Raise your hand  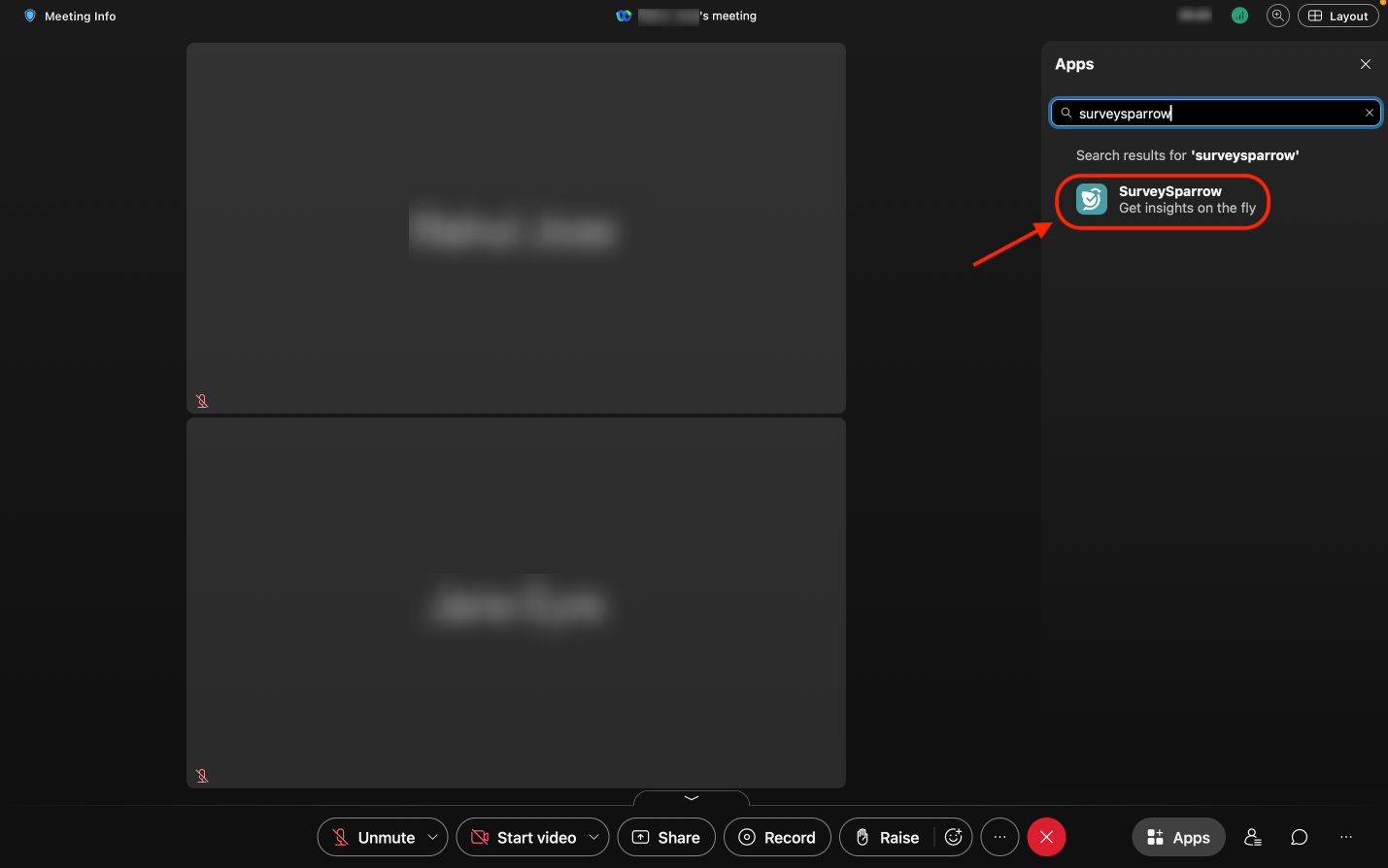(886, 837)
